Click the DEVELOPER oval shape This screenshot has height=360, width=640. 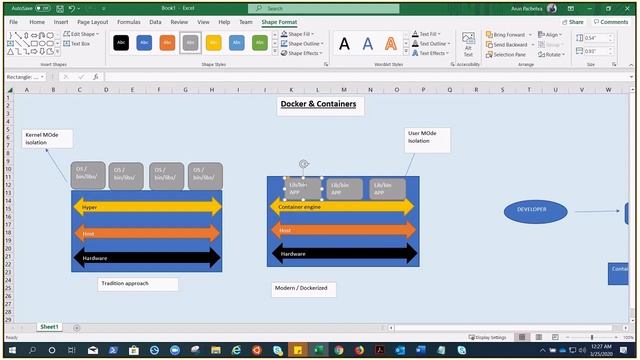point(536,211)
